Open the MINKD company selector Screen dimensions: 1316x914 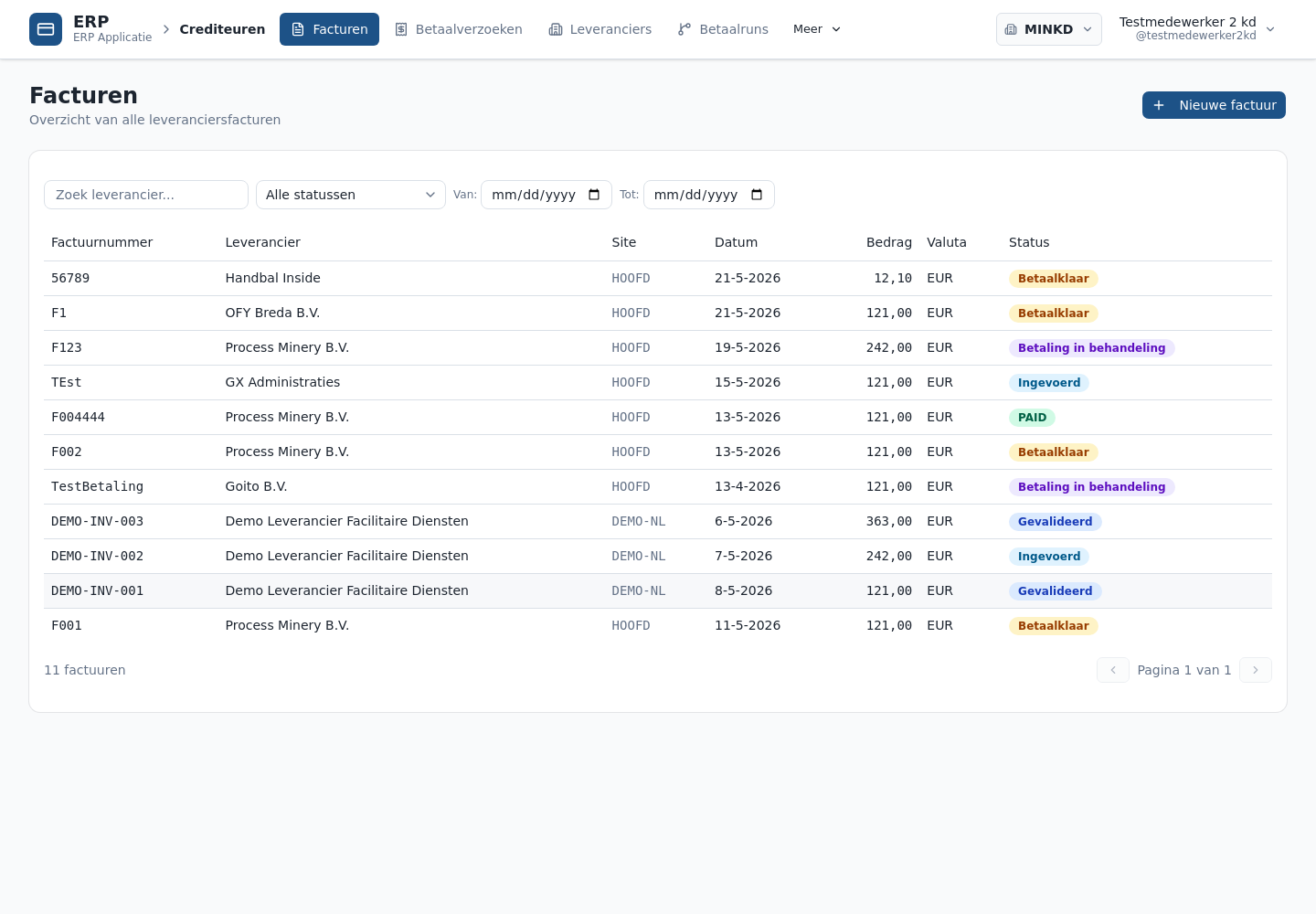[1049, 29]
